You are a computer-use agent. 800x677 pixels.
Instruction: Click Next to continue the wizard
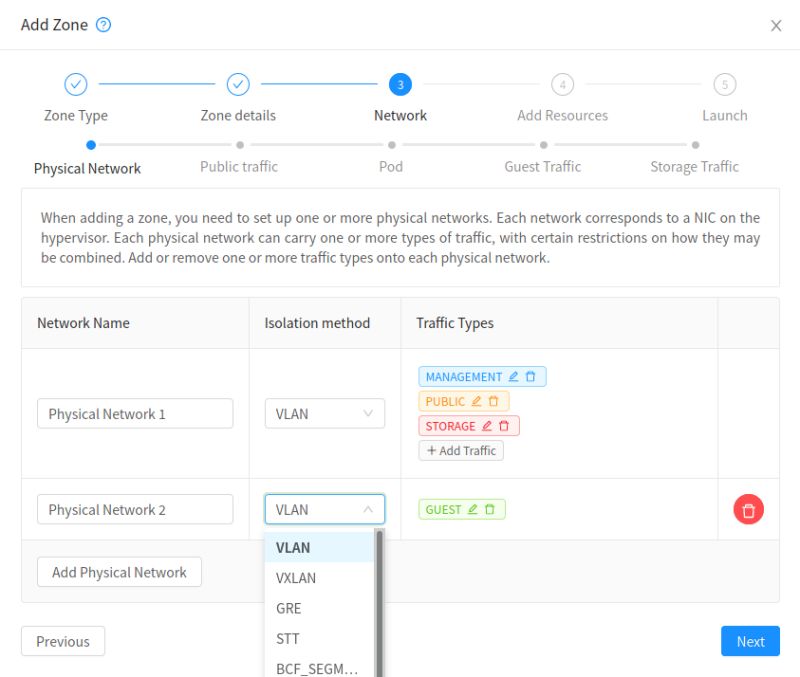tap(750, 641)
